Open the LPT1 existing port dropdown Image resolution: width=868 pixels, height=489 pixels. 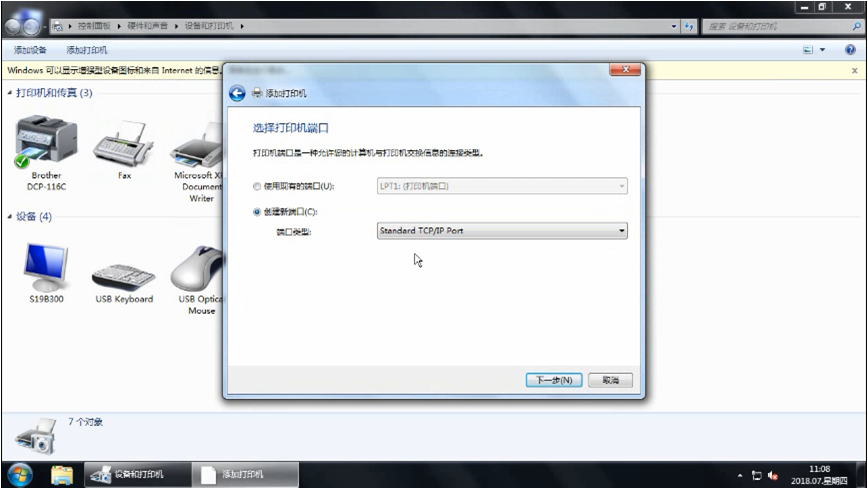pyautogui.click(x=502, y=186)
